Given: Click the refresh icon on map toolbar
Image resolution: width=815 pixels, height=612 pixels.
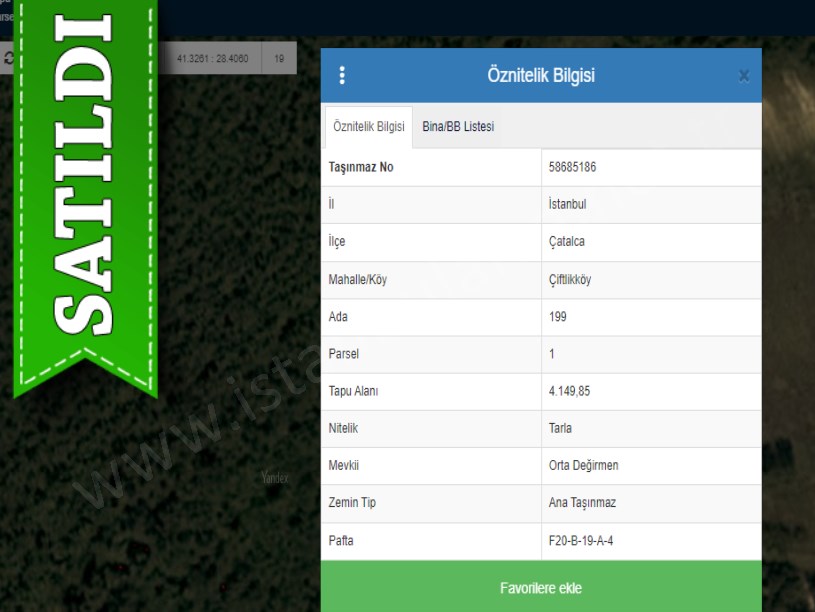Looking at the screenshot, I should point(9,59).
